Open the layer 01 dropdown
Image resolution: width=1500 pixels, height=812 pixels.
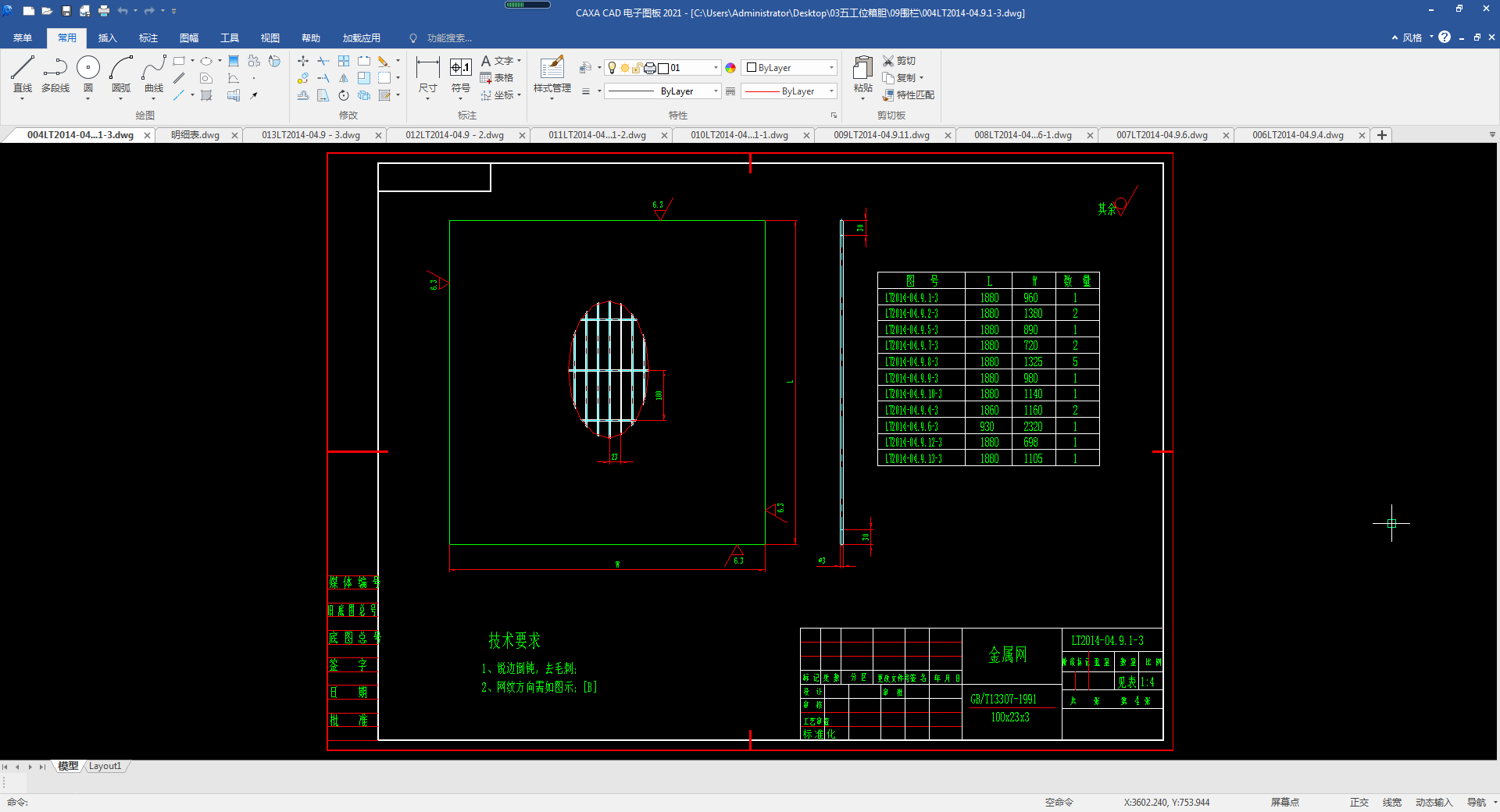pos(664,68)
